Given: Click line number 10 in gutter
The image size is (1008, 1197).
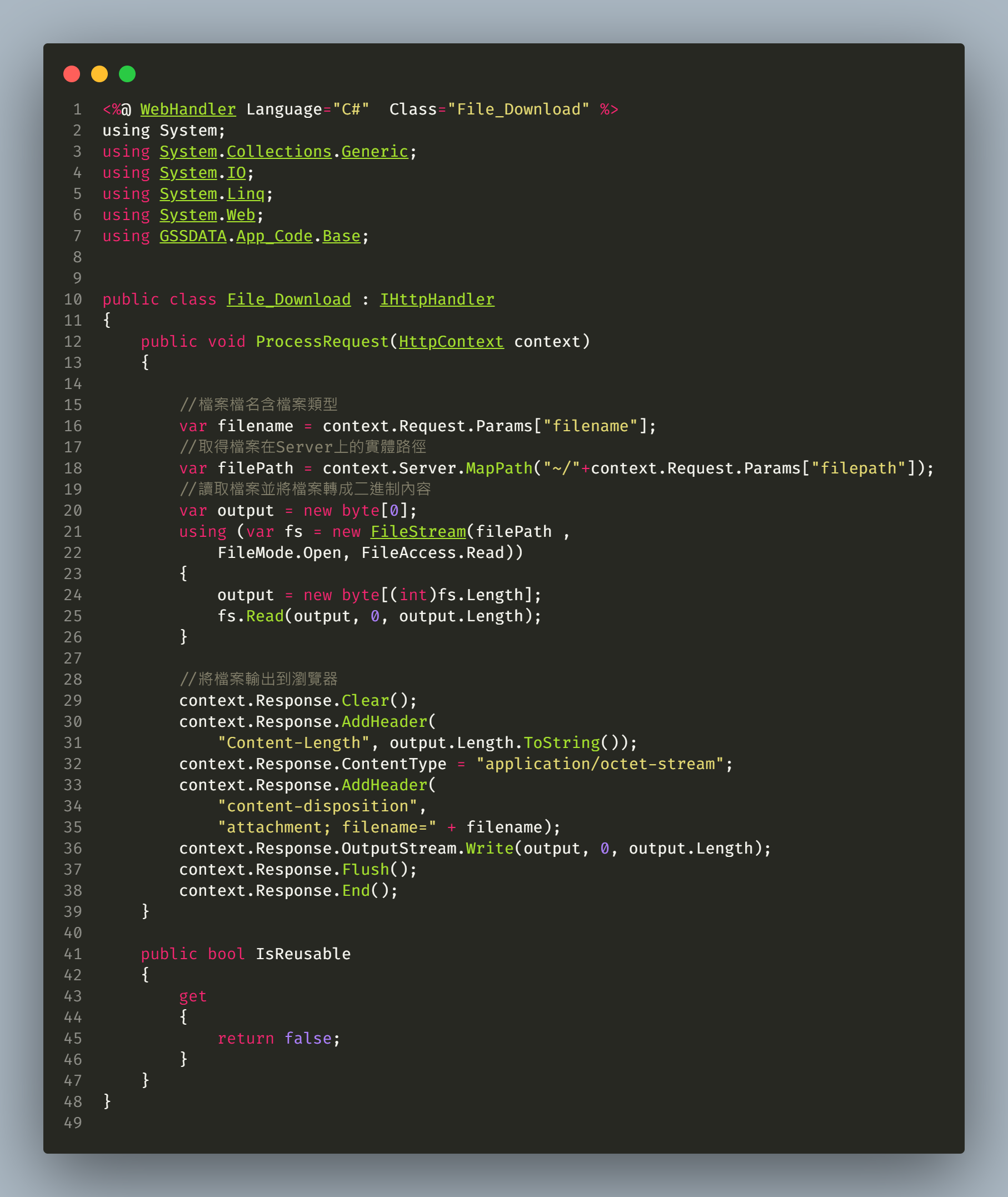Looking at the screenshot, I should pyautogui.click(x=73, y=300).
